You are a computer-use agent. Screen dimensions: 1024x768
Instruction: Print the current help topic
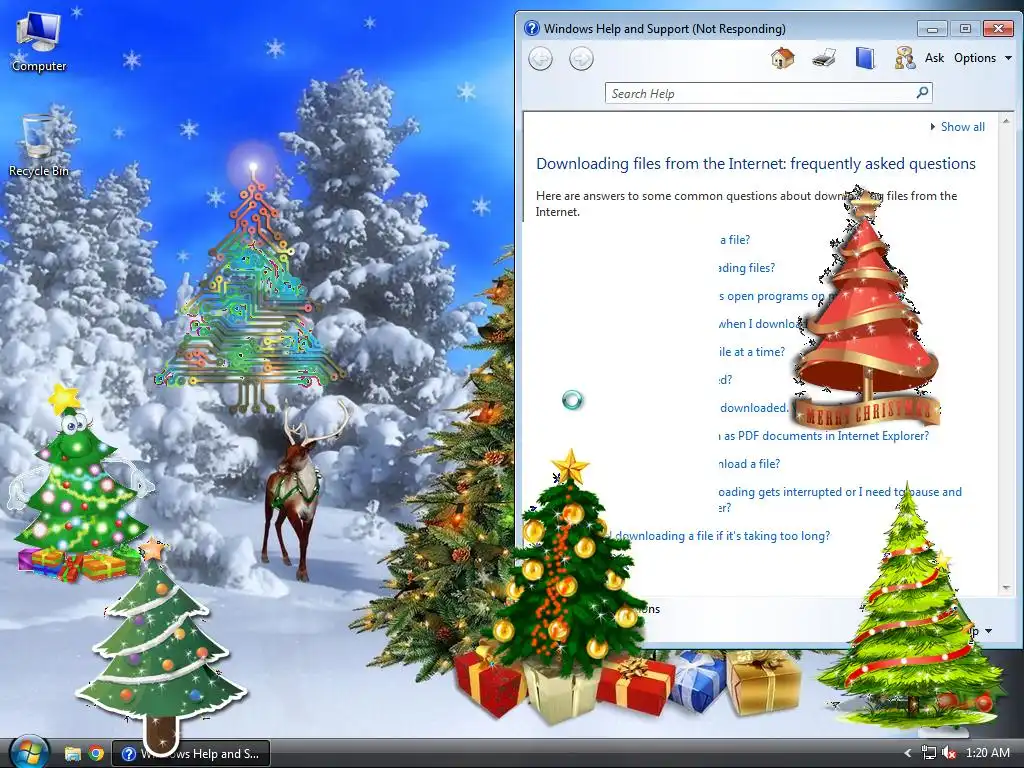pos(824,58)
